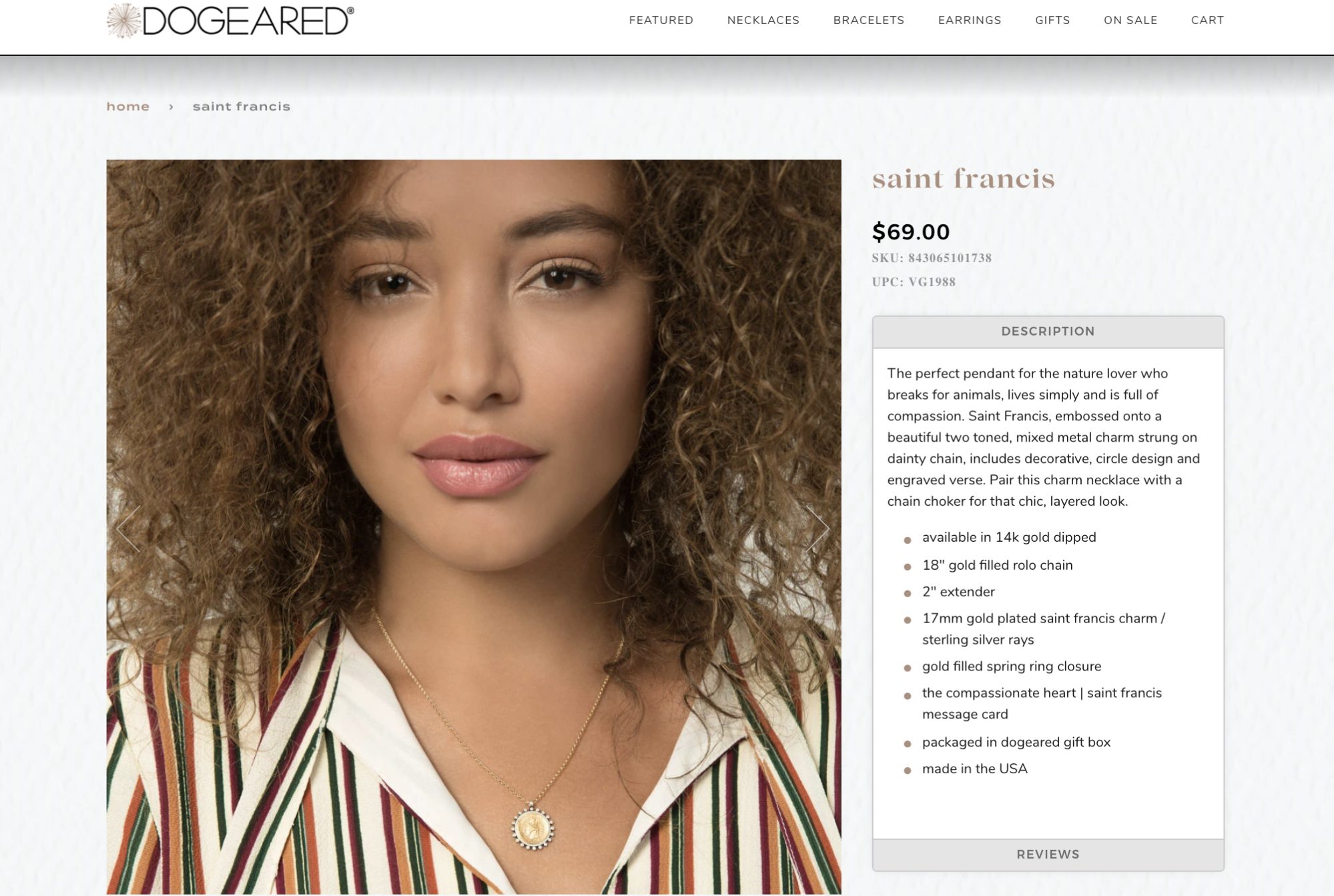Open the GIFTS navigation item
Image resolution: width=1334 pixels, height=896 pixels.
[1052, 20]
